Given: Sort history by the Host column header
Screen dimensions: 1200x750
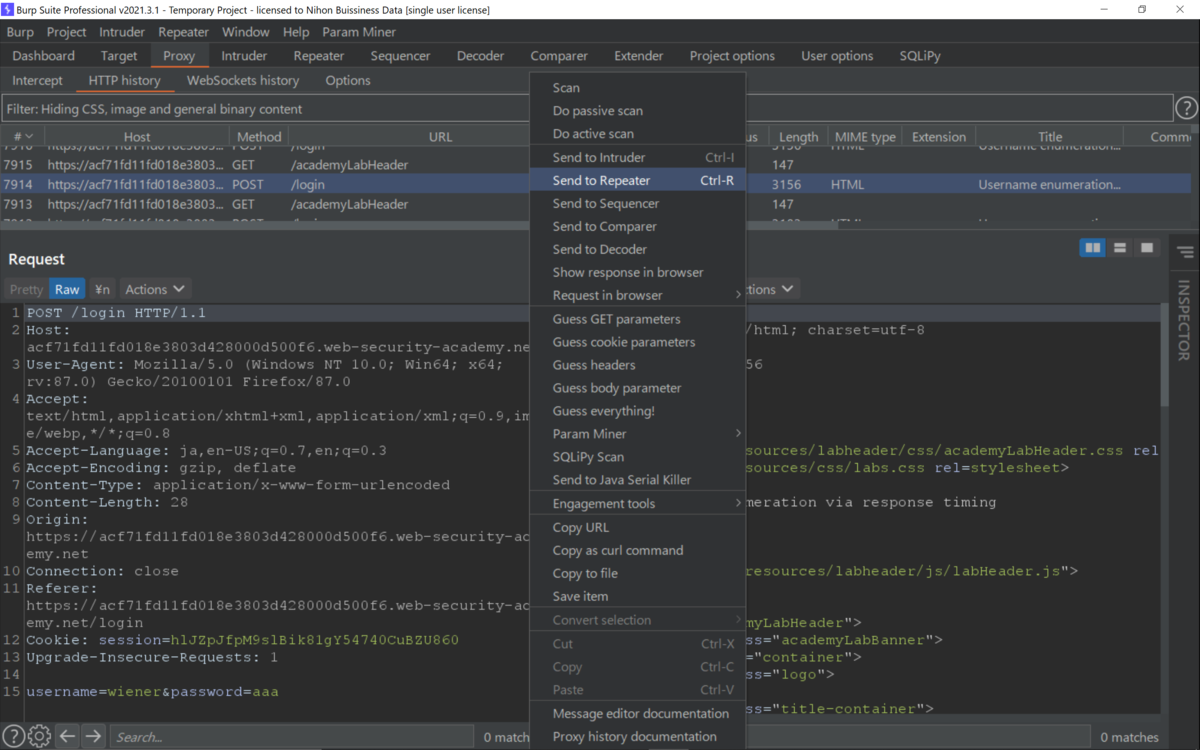Looking at the screenshot, I should (x=137, y=136).
